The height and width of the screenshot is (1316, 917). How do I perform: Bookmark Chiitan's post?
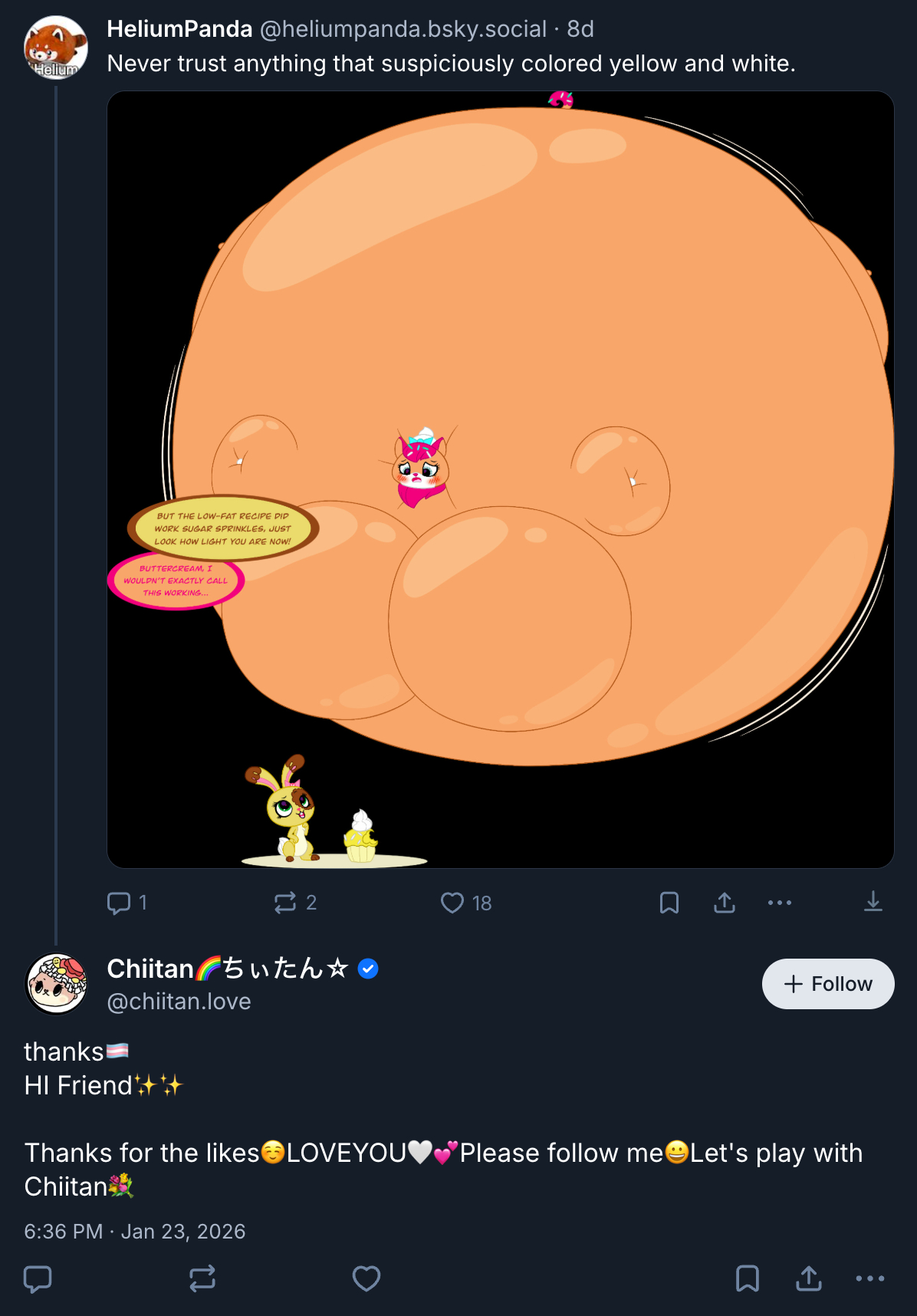click(x=748, y=1278)
